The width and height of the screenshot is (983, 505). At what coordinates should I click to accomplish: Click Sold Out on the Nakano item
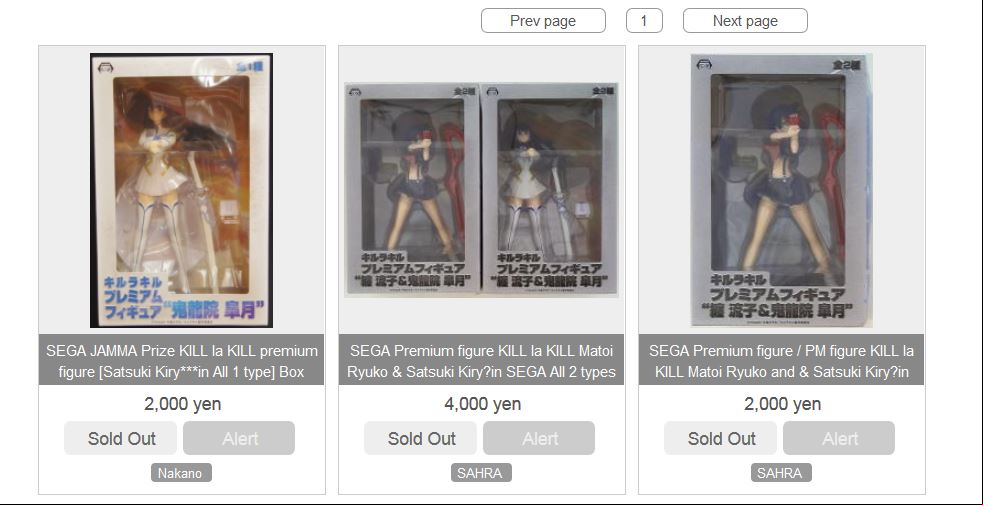click(x=120, y=438)
